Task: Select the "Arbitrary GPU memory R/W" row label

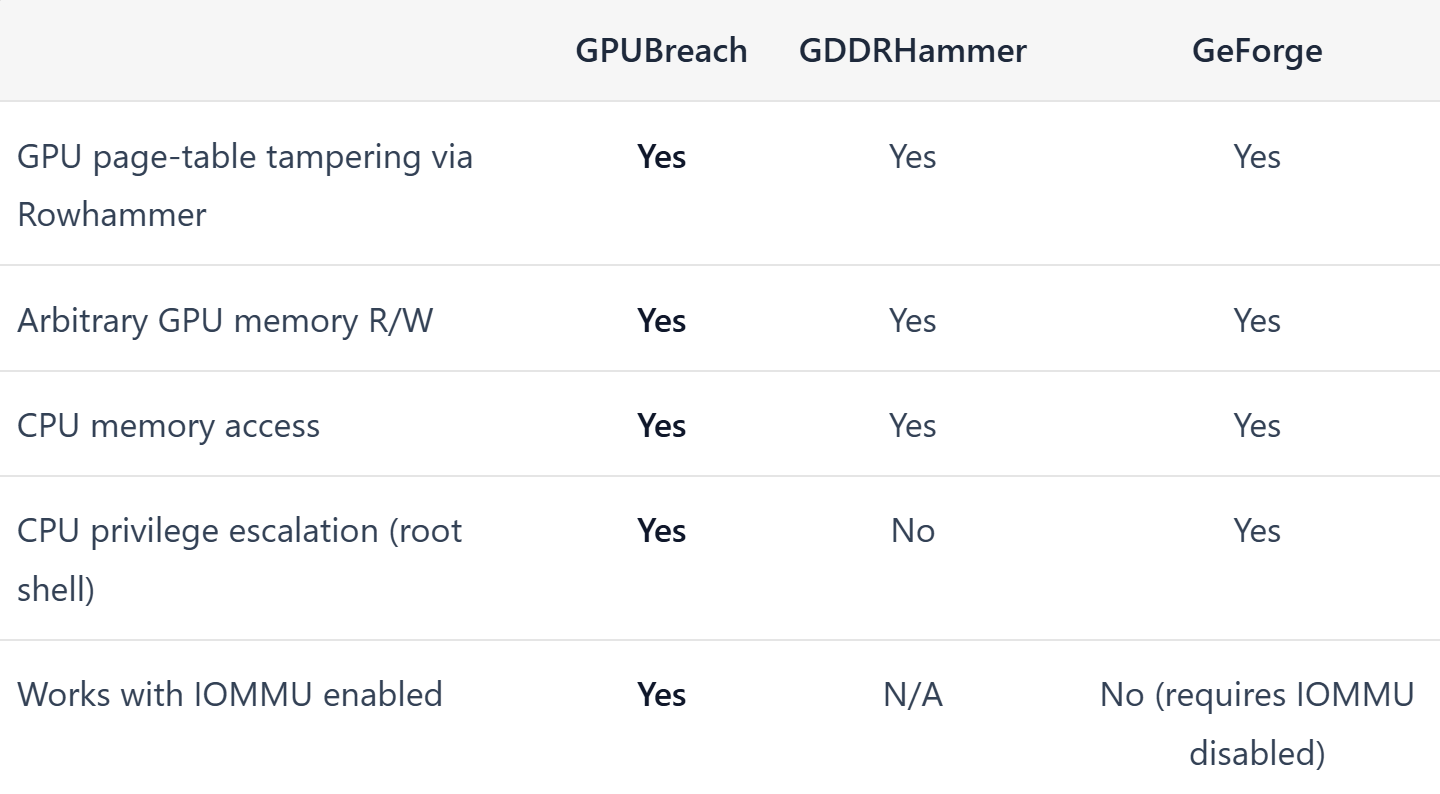Action: [225, 320]
